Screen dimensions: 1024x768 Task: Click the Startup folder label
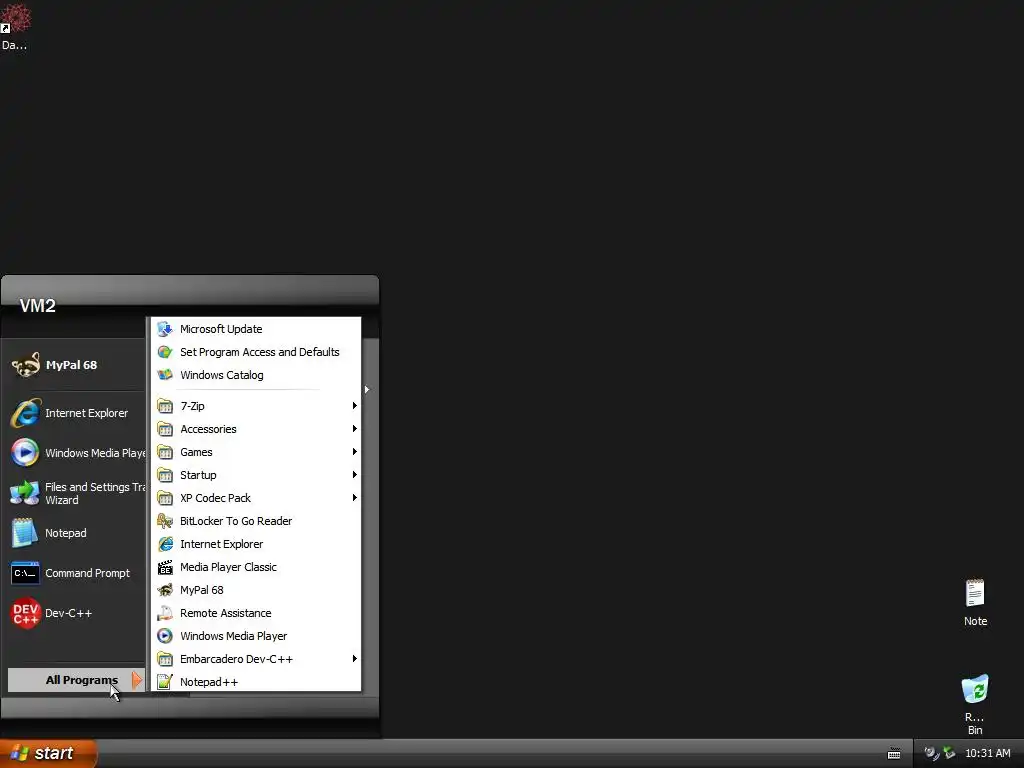click(198, 475)
